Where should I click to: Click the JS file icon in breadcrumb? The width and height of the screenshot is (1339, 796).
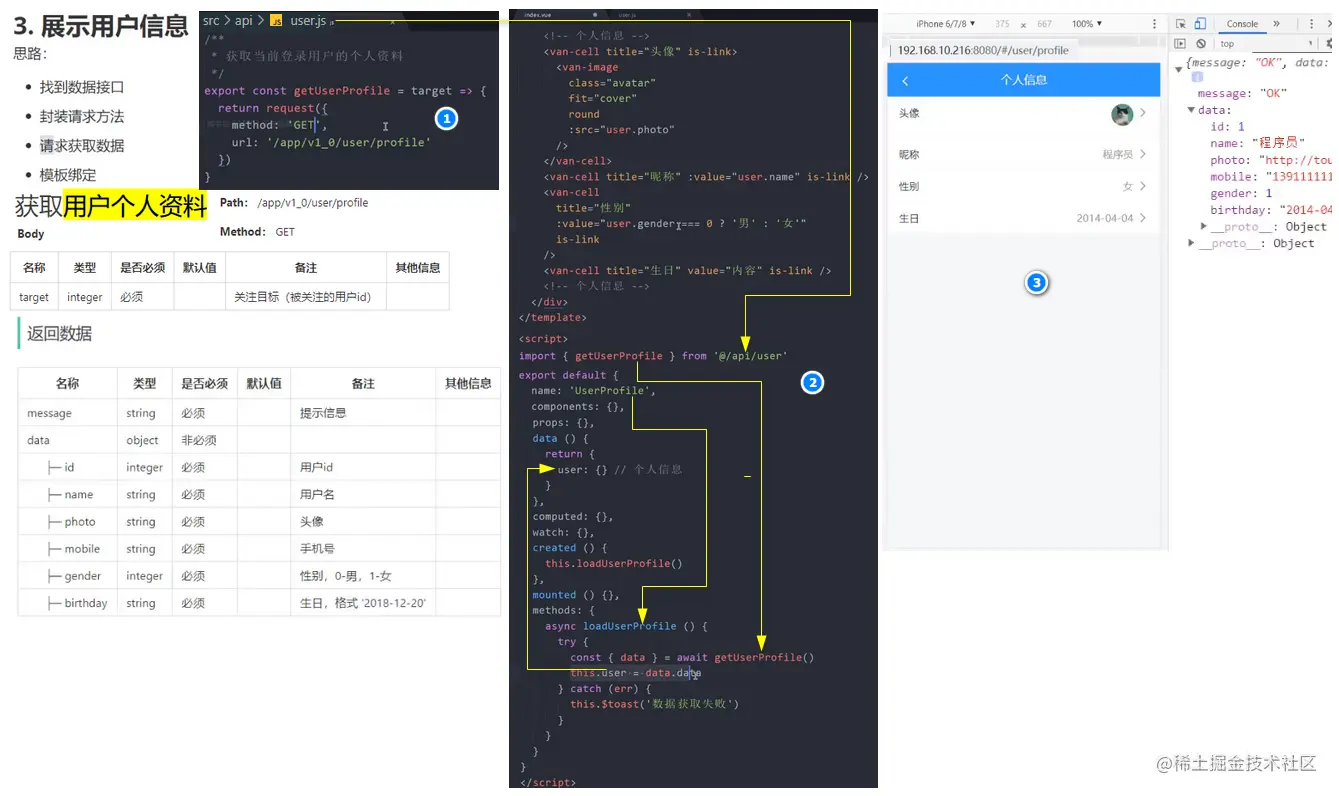[276, 21]
